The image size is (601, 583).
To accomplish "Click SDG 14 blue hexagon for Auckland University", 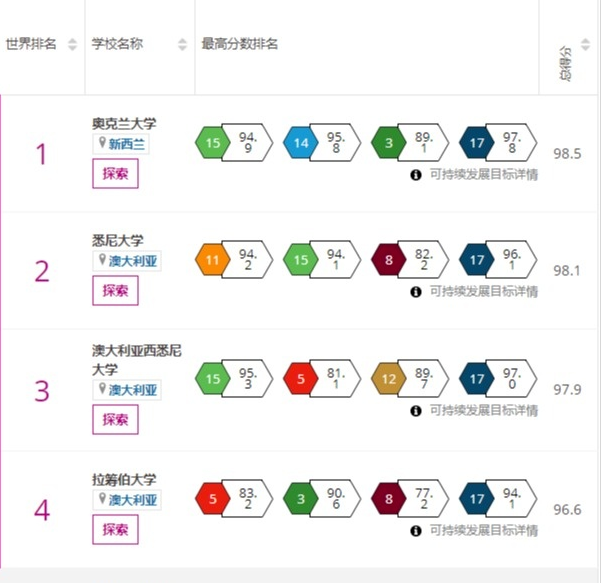I will (x=300, y=143).
